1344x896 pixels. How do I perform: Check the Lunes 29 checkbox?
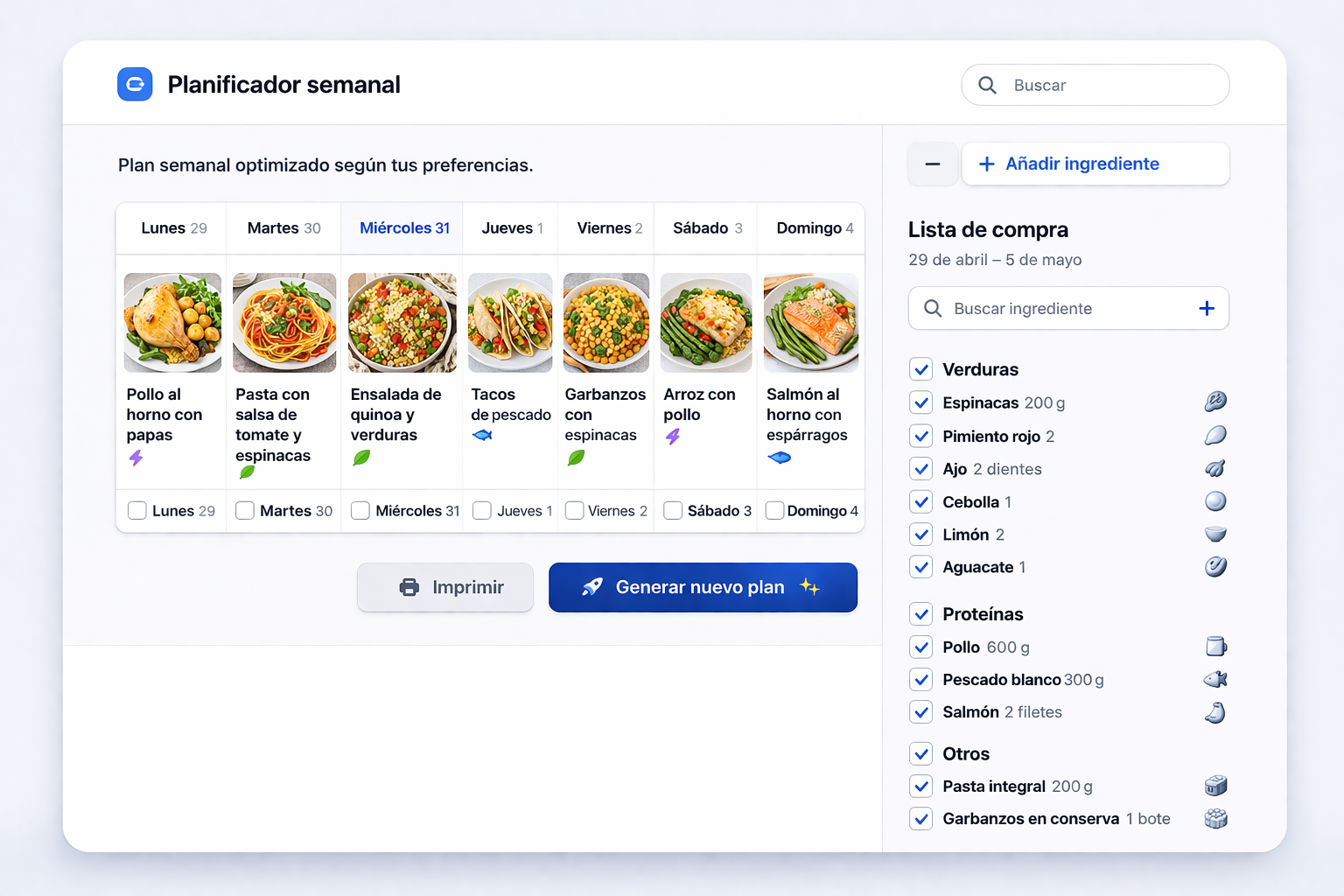[137, 510]
